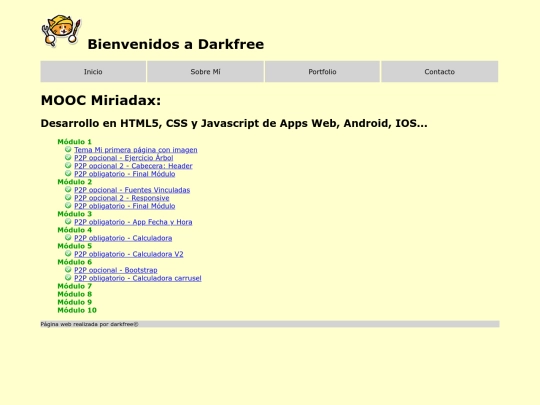Click the Darkfree cat mascot logo
This screenshot has width=540, height=405.
coord(61,30)
